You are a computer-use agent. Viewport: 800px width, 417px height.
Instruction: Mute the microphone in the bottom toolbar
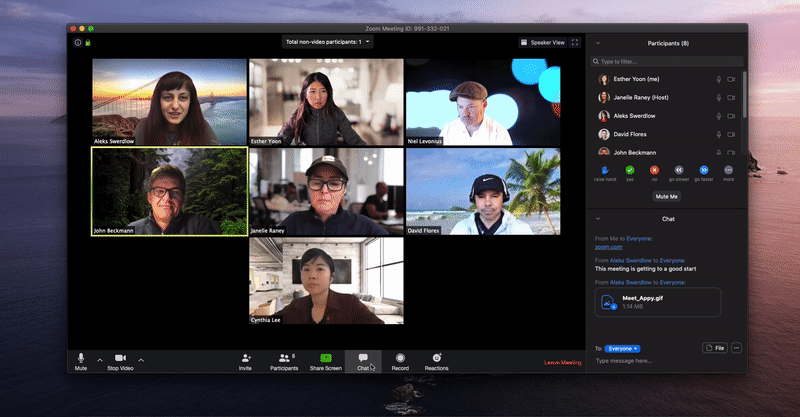click(81, 361)
